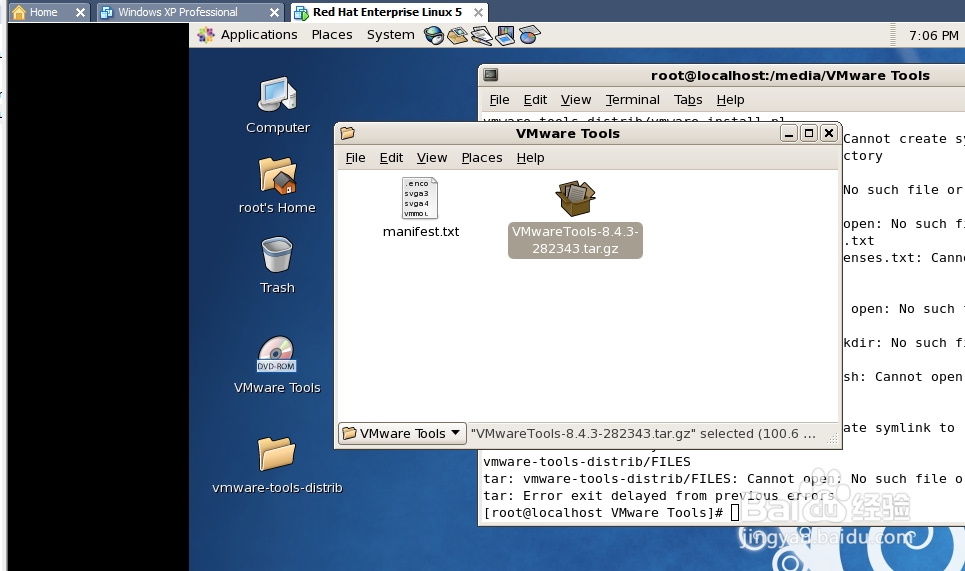
Task: Expand the VMware Tools location dropdown button
Action: pyautogui.click(x=402, y=433)
